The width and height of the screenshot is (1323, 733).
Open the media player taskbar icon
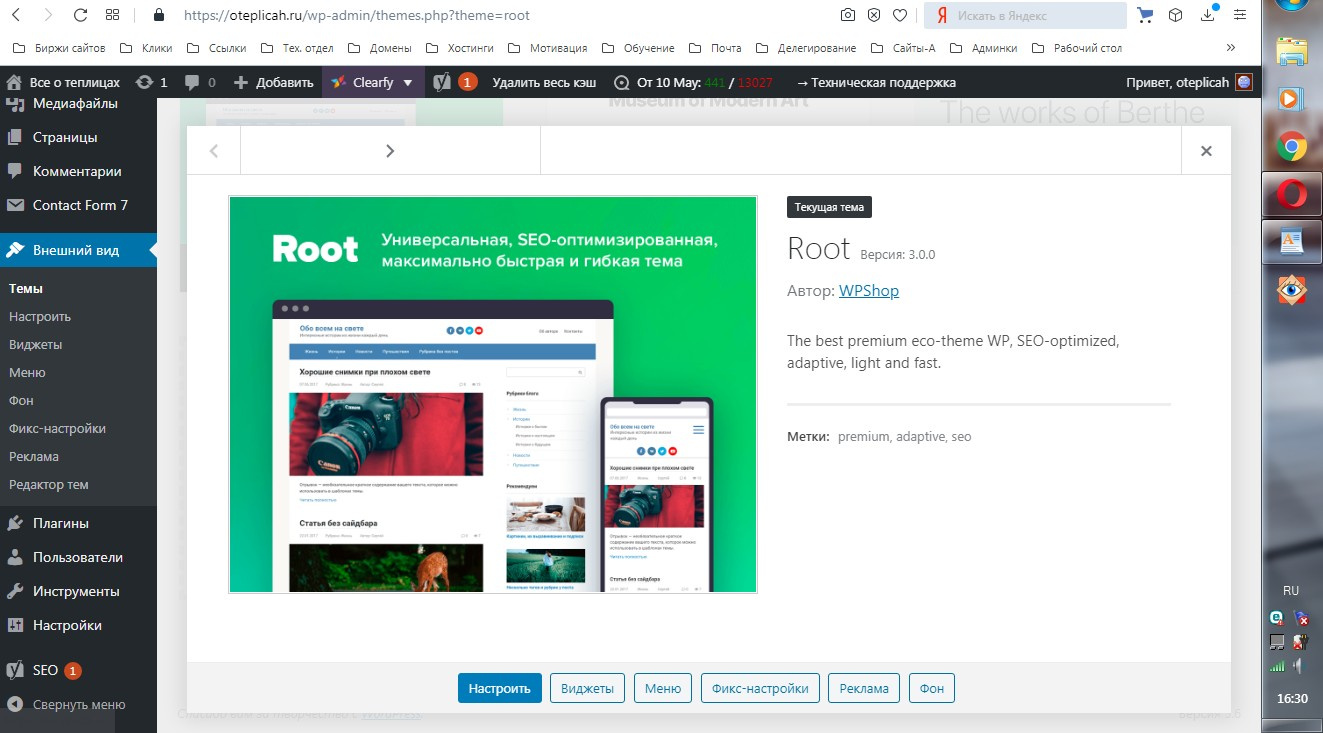coord(1292,98)
